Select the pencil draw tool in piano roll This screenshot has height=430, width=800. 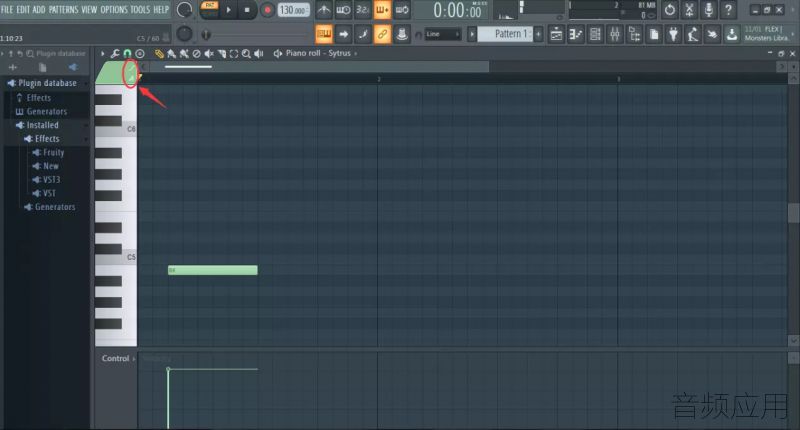click(x=159, y=54)
